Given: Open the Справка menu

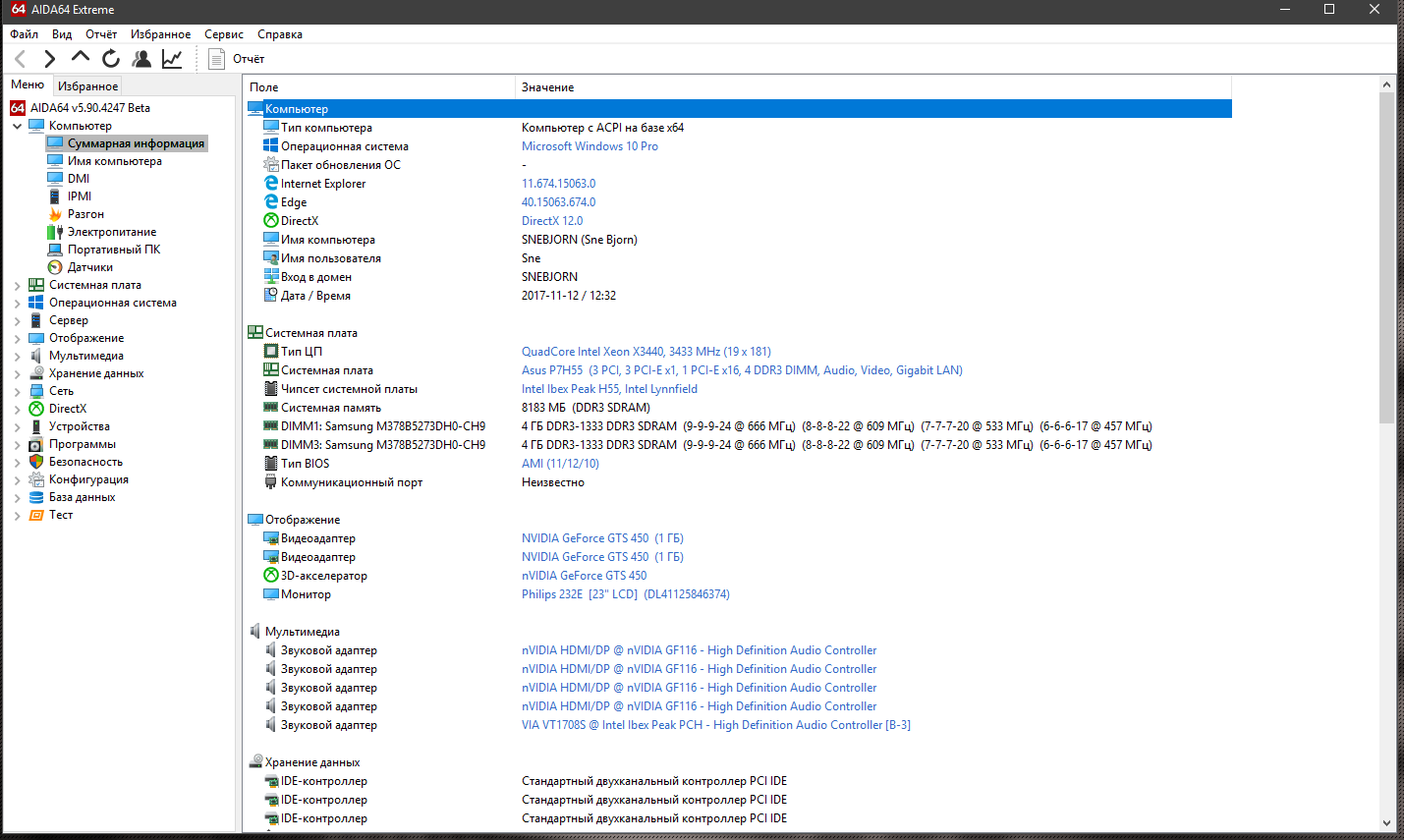Looking at the screenshot, I should click(280, 34).
